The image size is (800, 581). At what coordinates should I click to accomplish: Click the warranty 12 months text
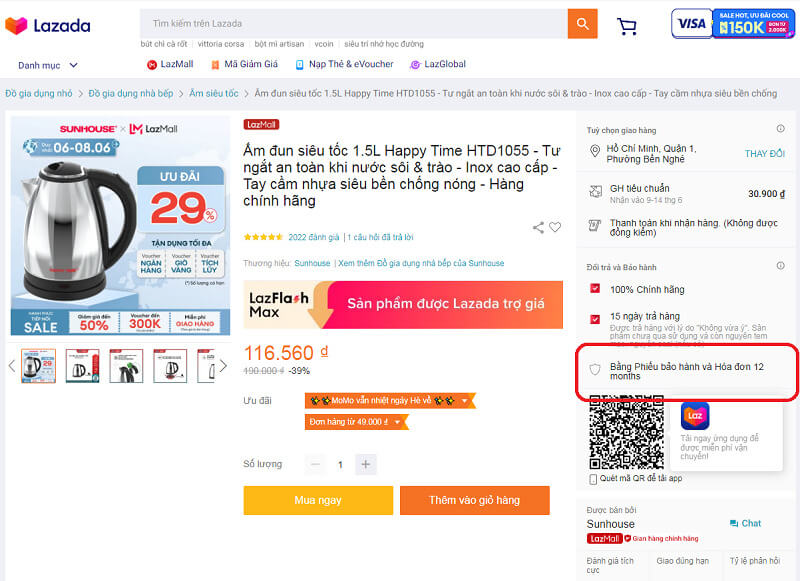[x=687, y=371]
